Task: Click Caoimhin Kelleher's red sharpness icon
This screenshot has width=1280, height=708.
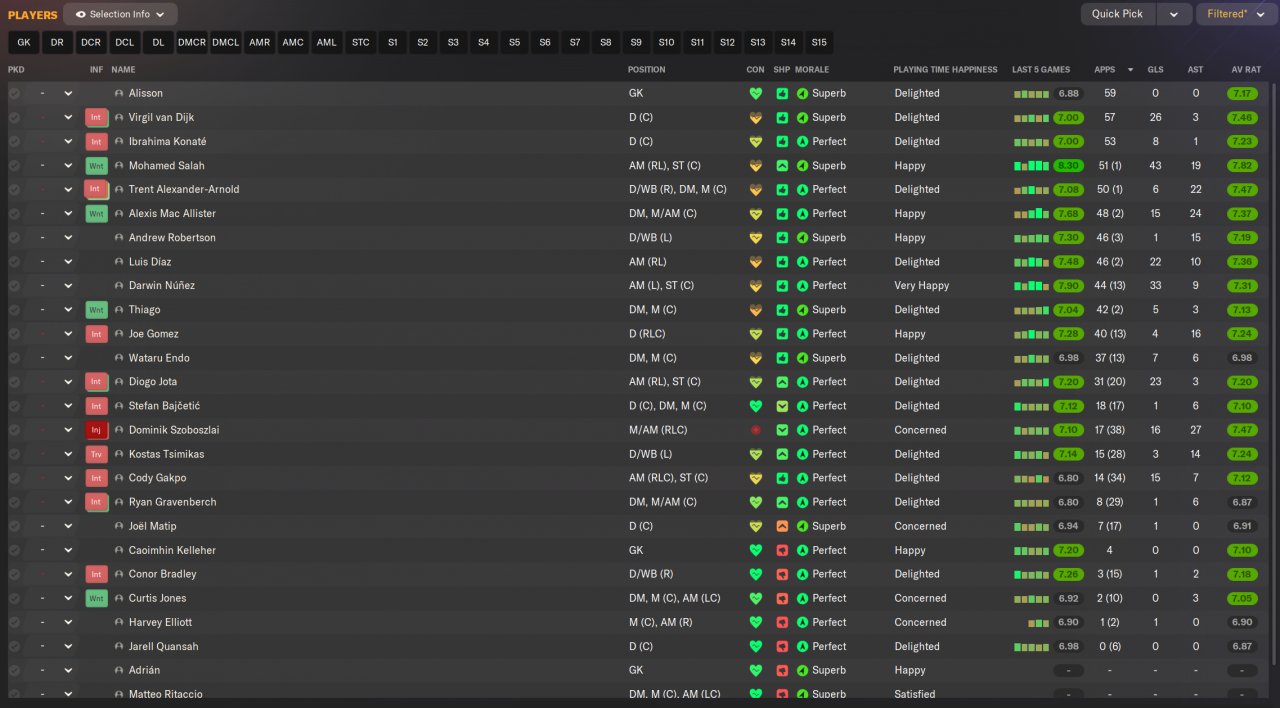Action: [782, 550]
